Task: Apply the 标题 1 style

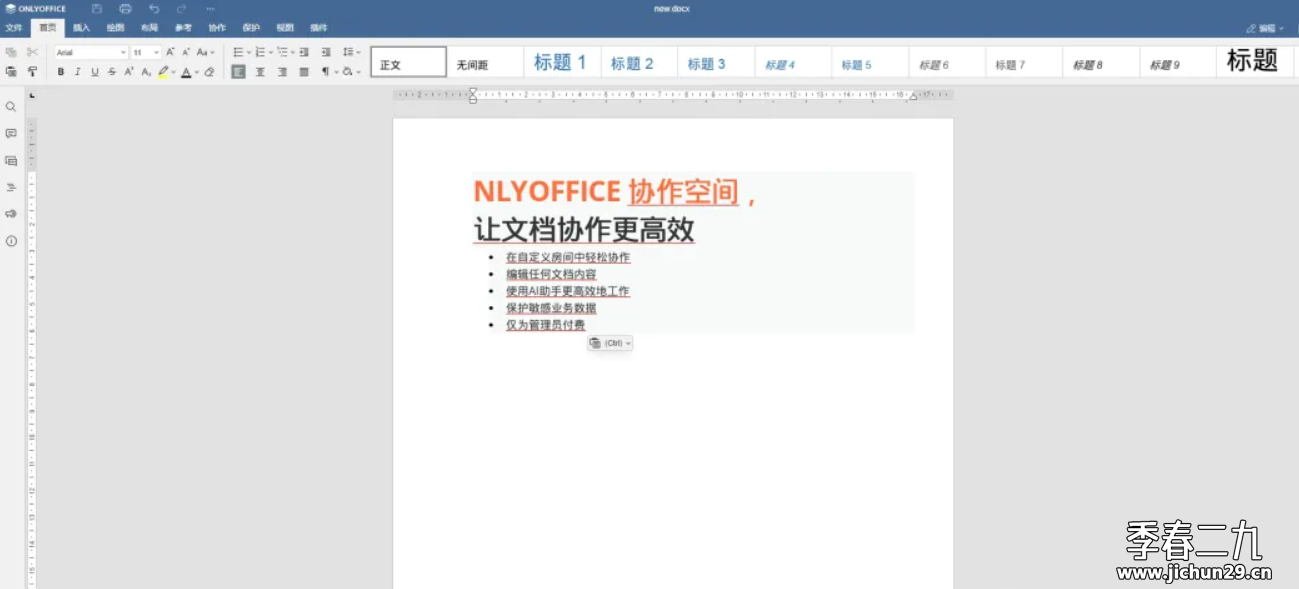Action: click(560, 63)
